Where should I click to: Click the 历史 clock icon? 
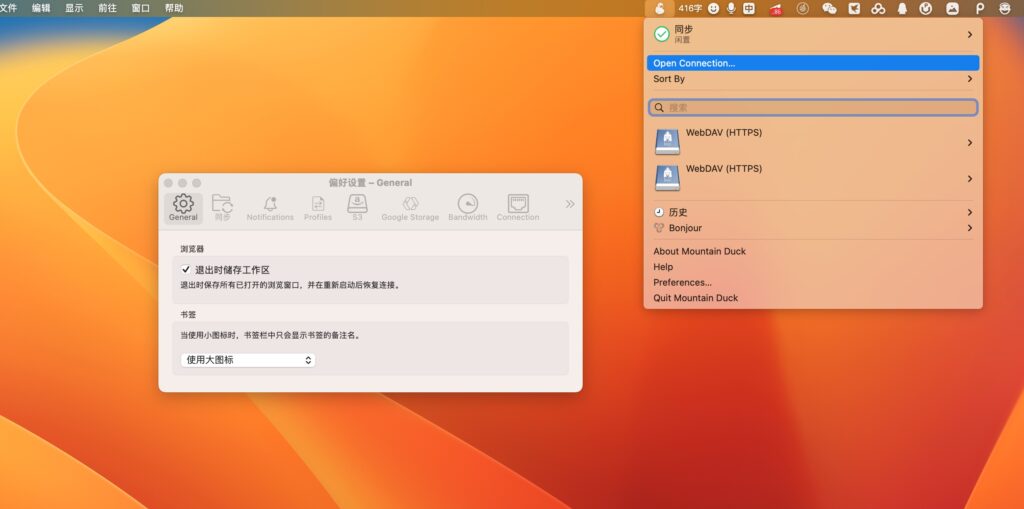pyautogui.click(x=659, y=212)
